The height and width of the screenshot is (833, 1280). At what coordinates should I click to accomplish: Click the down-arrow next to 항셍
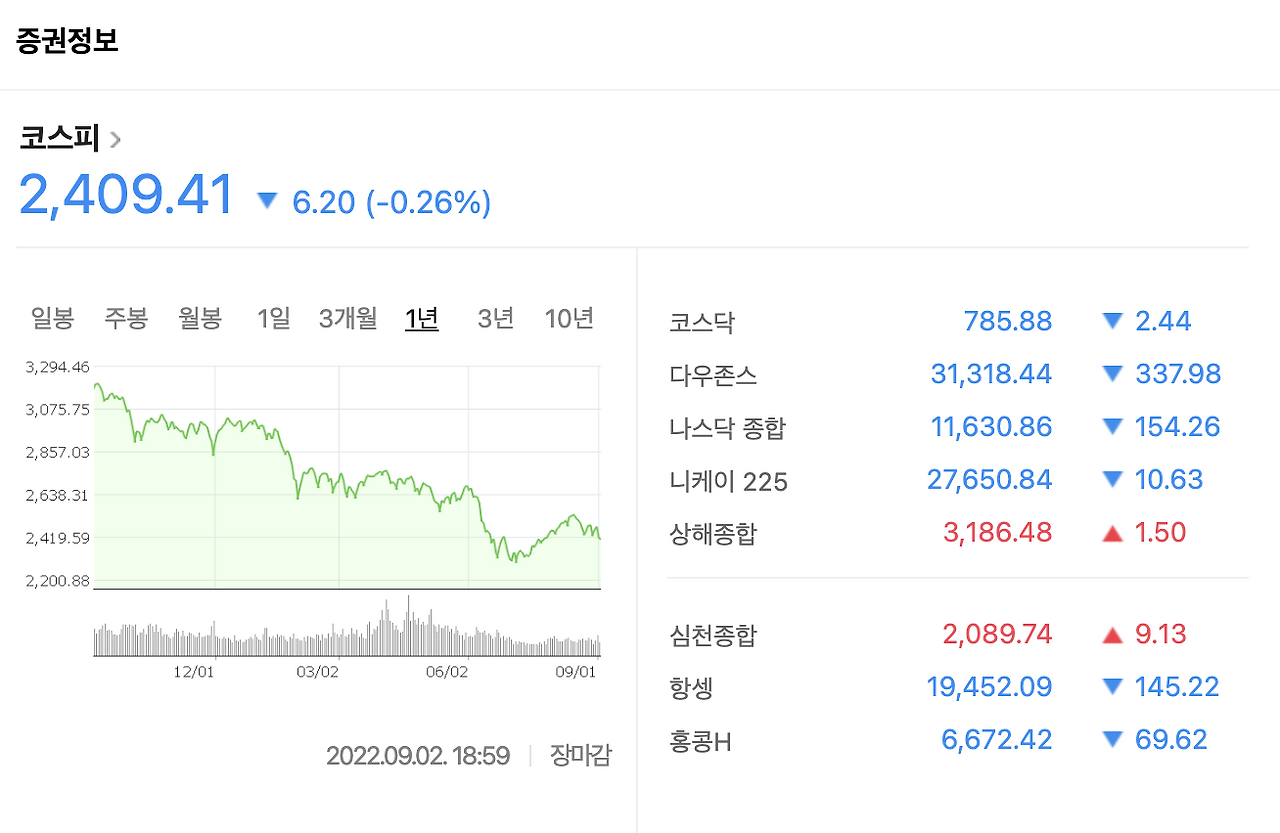[1112, 686]
